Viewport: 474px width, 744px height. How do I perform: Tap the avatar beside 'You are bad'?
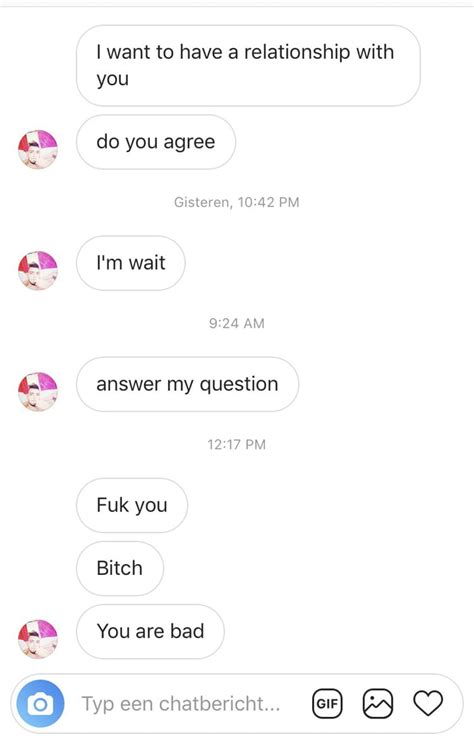pyautogui.click(x=38, y=639)
